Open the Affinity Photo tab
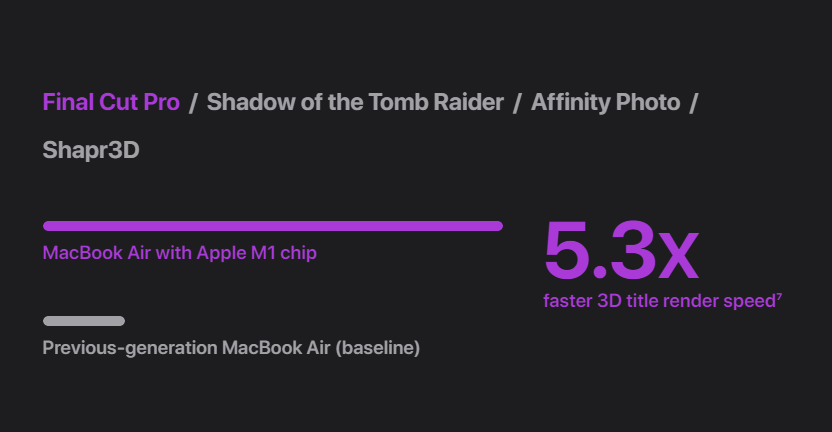This screenshot has height=432, width=832. pyautogui.click(x=605, y=102)
